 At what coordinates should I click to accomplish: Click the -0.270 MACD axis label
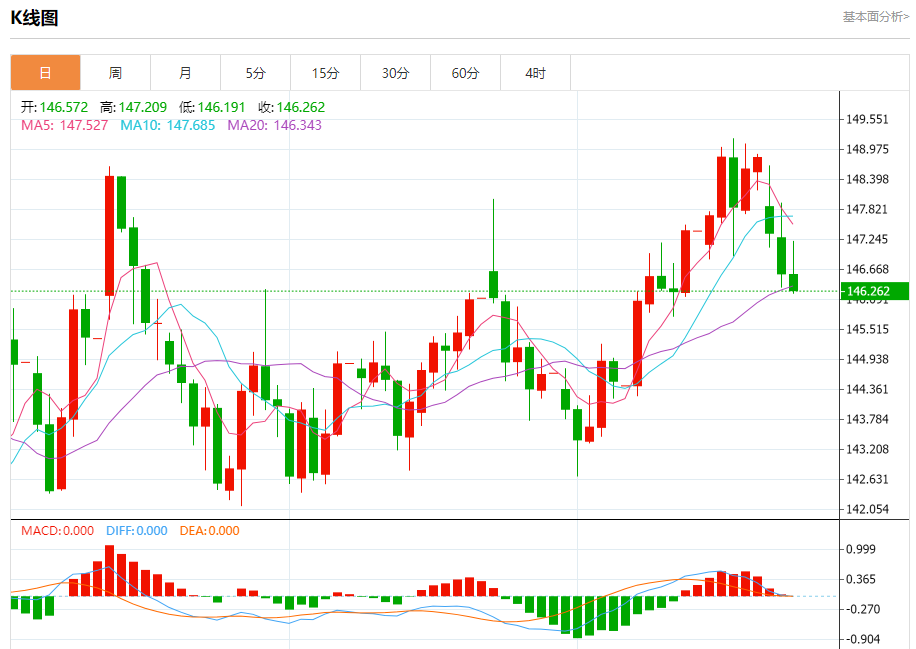(861, 609)
